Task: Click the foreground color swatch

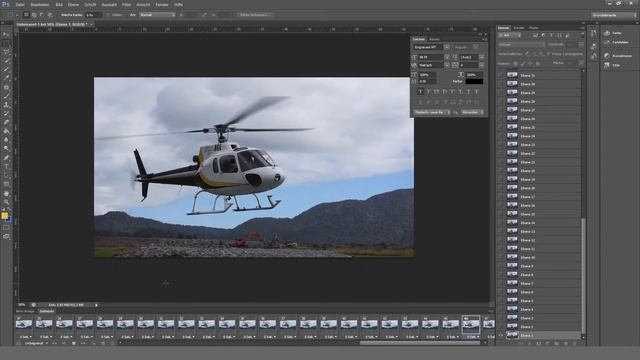Action: coord(4,216)
